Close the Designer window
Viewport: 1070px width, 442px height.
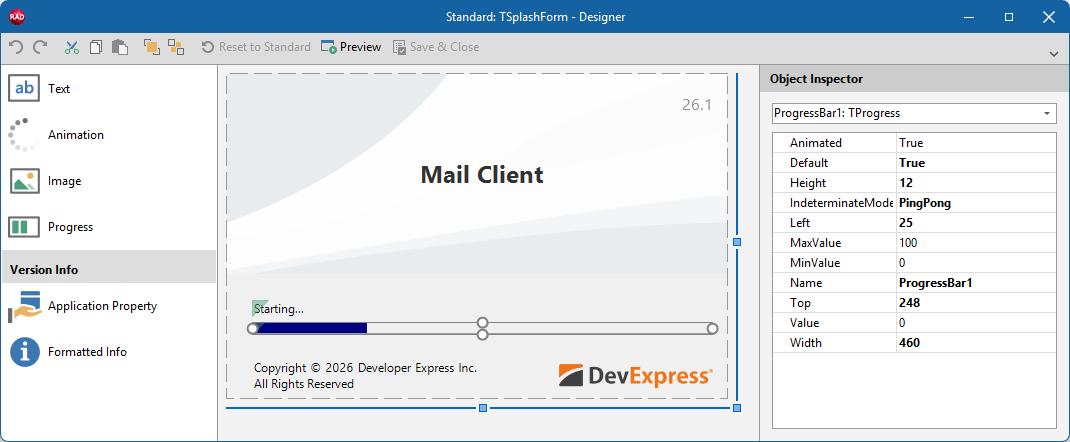(x=1048, y=16)
